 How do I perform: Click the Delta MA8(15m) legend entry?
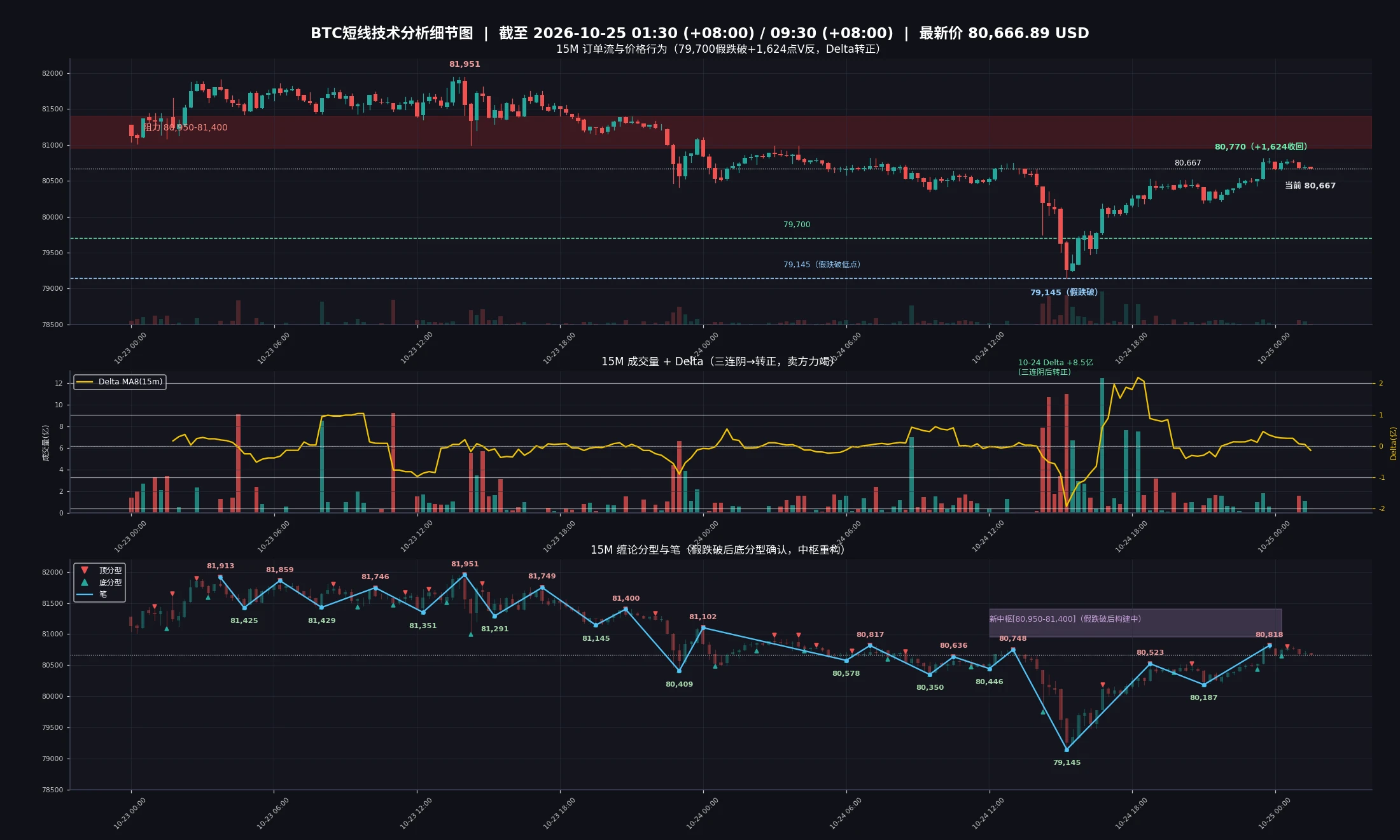[x=120, y=382]
